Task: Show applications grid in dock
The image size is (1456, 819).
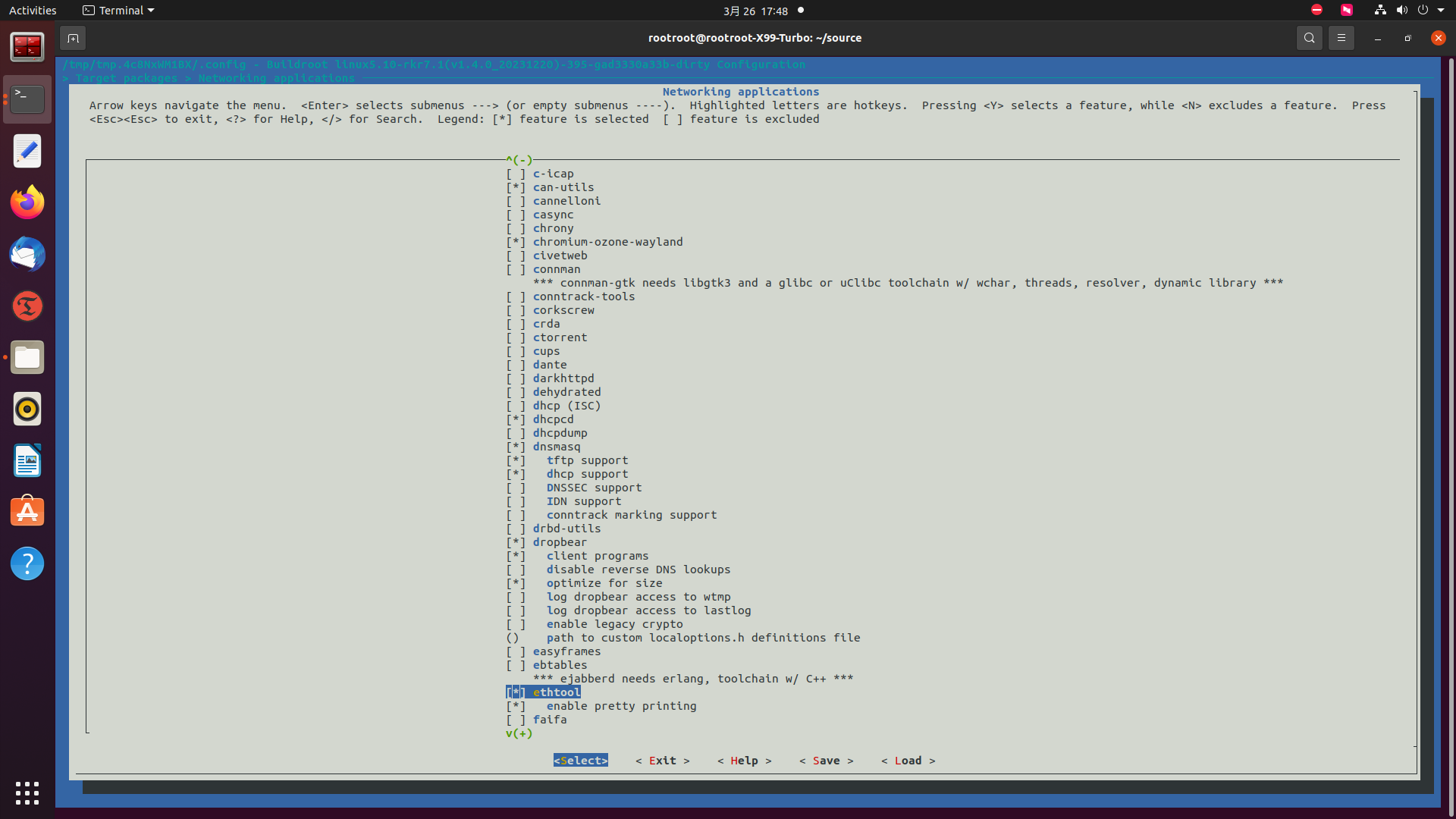Action: 27,792
